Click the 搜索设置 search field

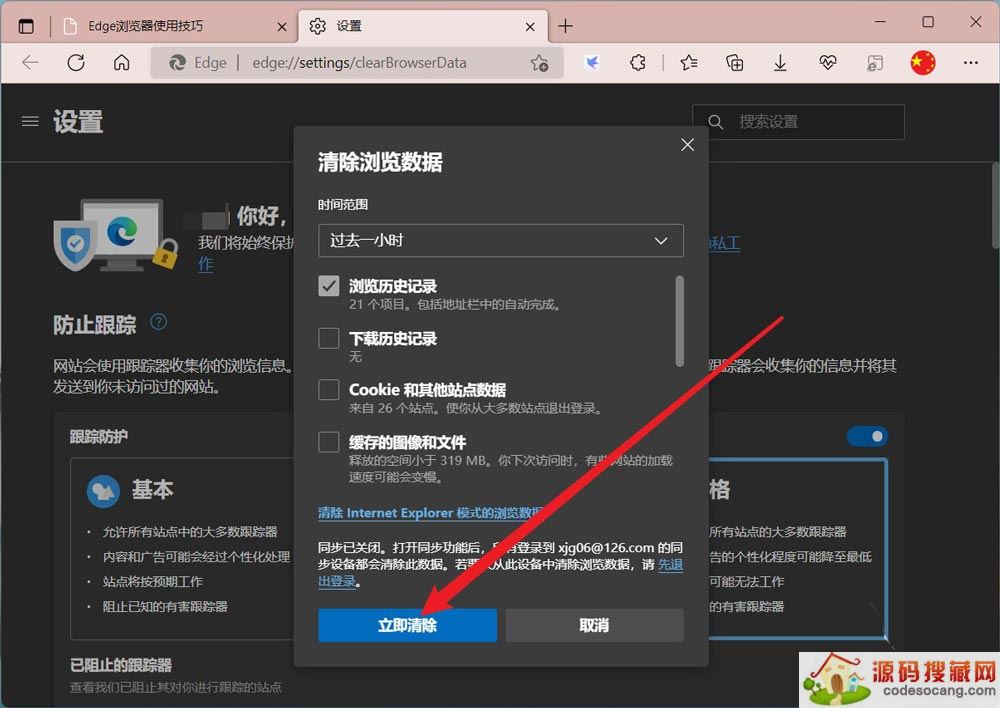tap(810, 122)
